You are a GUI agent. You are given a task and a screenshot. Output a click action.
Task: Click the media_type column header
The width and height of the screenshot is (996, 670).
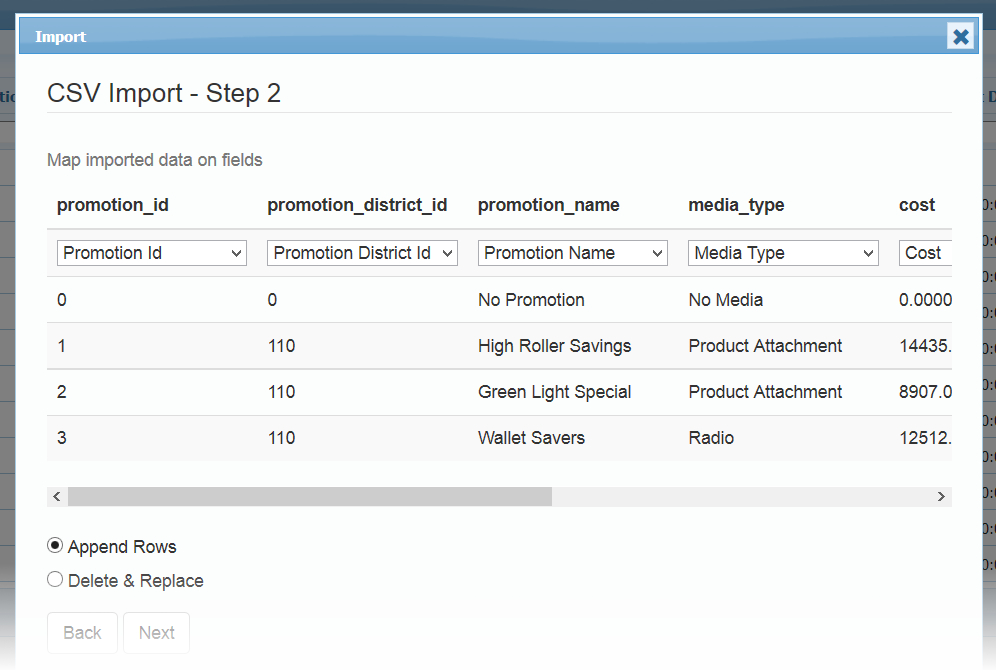click(736, 205)
